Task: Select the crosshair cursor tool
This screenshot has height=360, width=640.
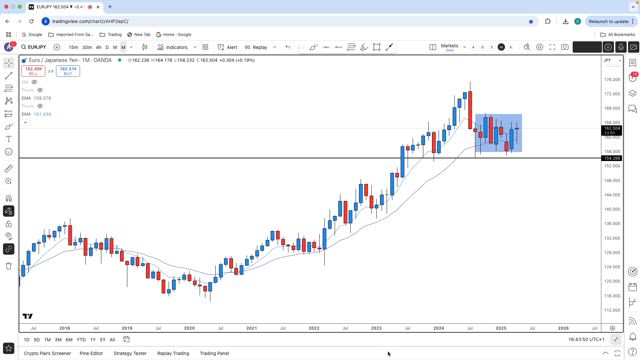Action: 9,63
